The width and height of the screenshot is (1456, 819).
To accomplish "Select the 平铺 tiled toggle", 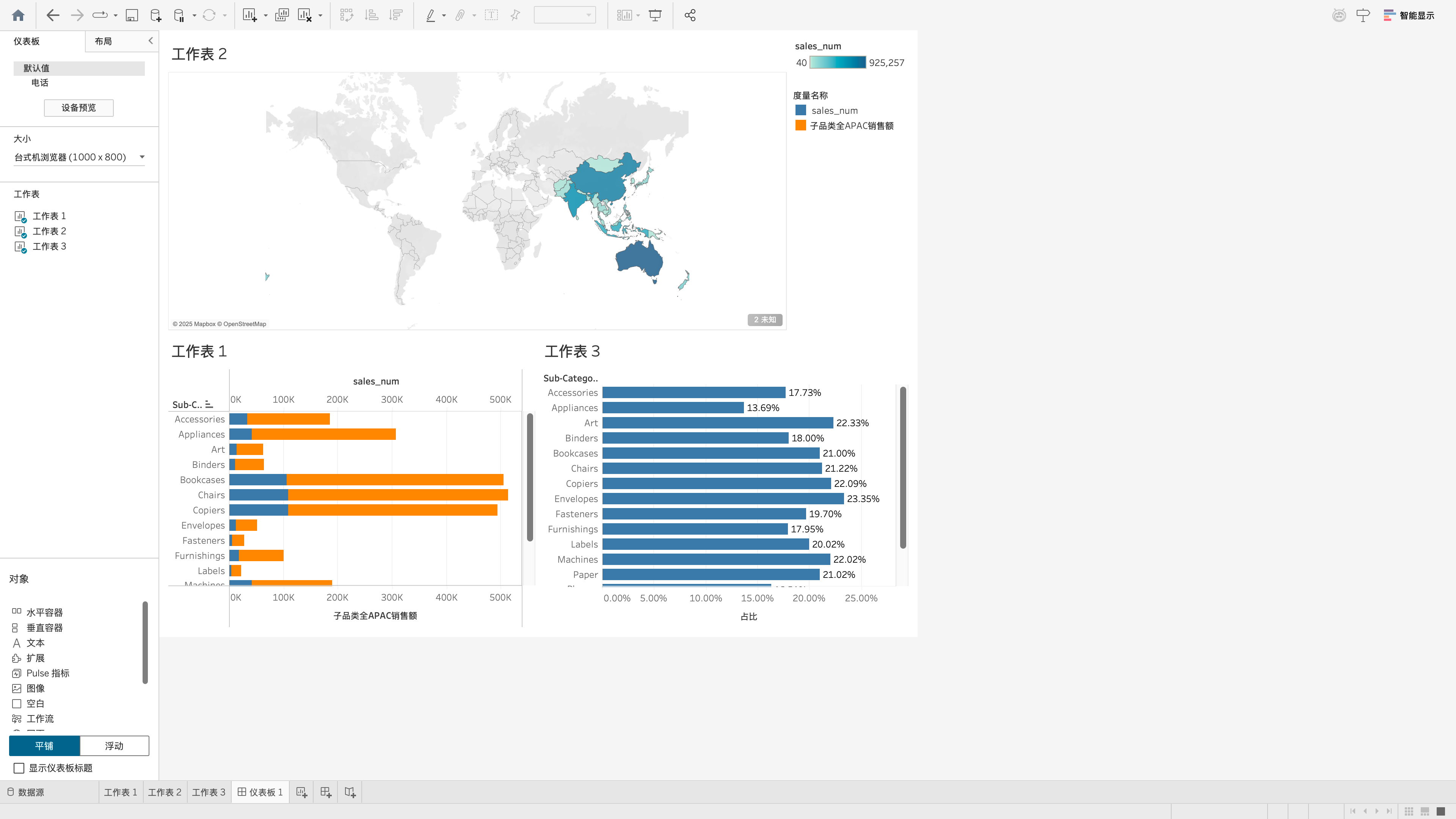I will [x=44, y=746].
